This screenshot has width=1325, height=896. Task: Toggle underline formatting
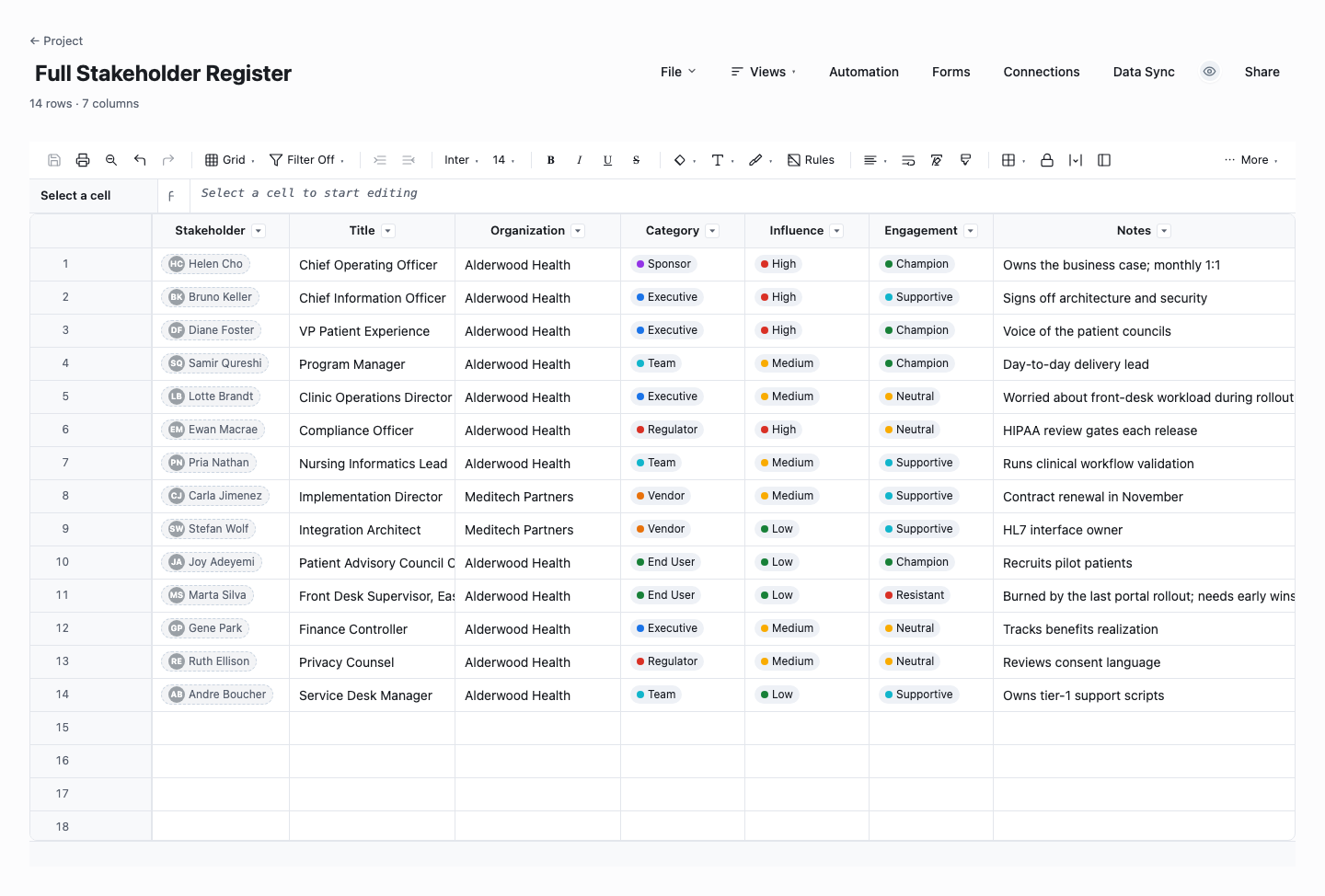608,160
